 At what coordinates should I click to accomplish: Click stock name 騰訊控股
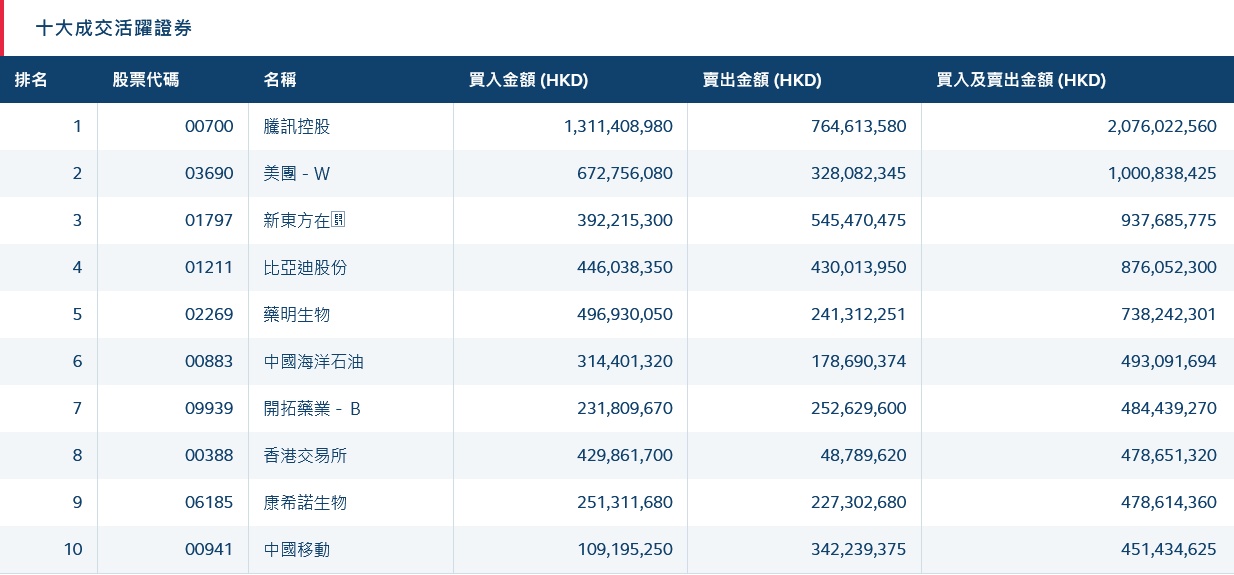coord(297,126)
